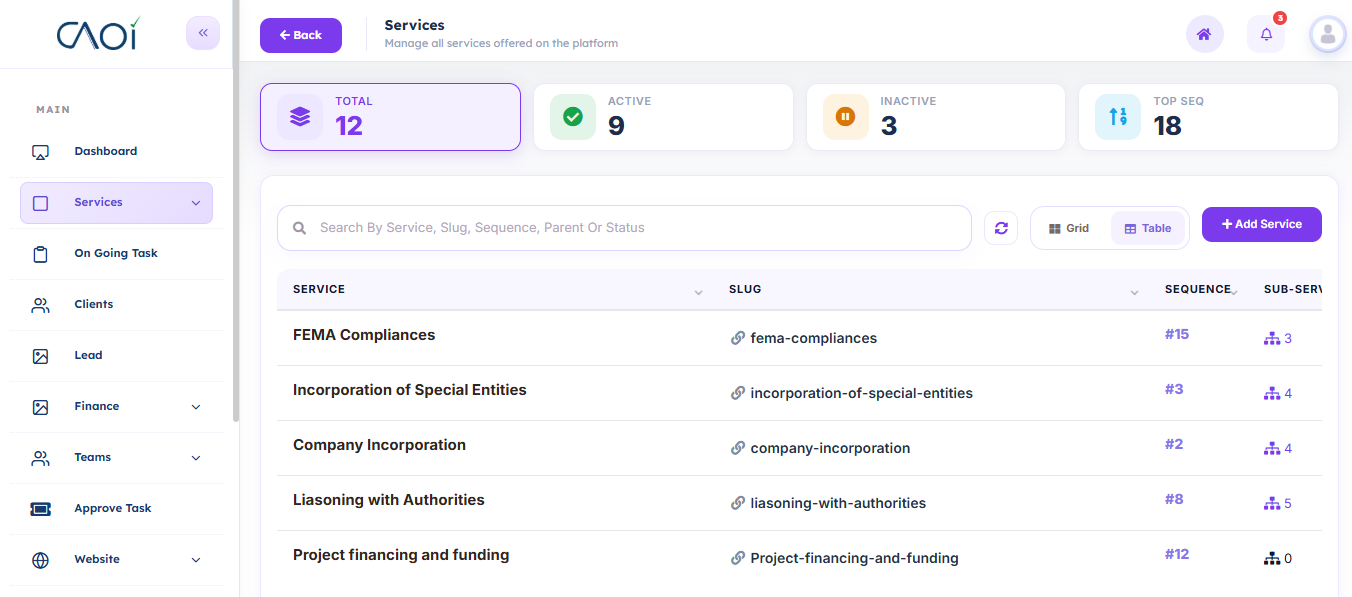Viewport: 1352px width, 597px height.
Task: Click sequence number #15
Action: pyautogui.click(x=1177, y=334)
